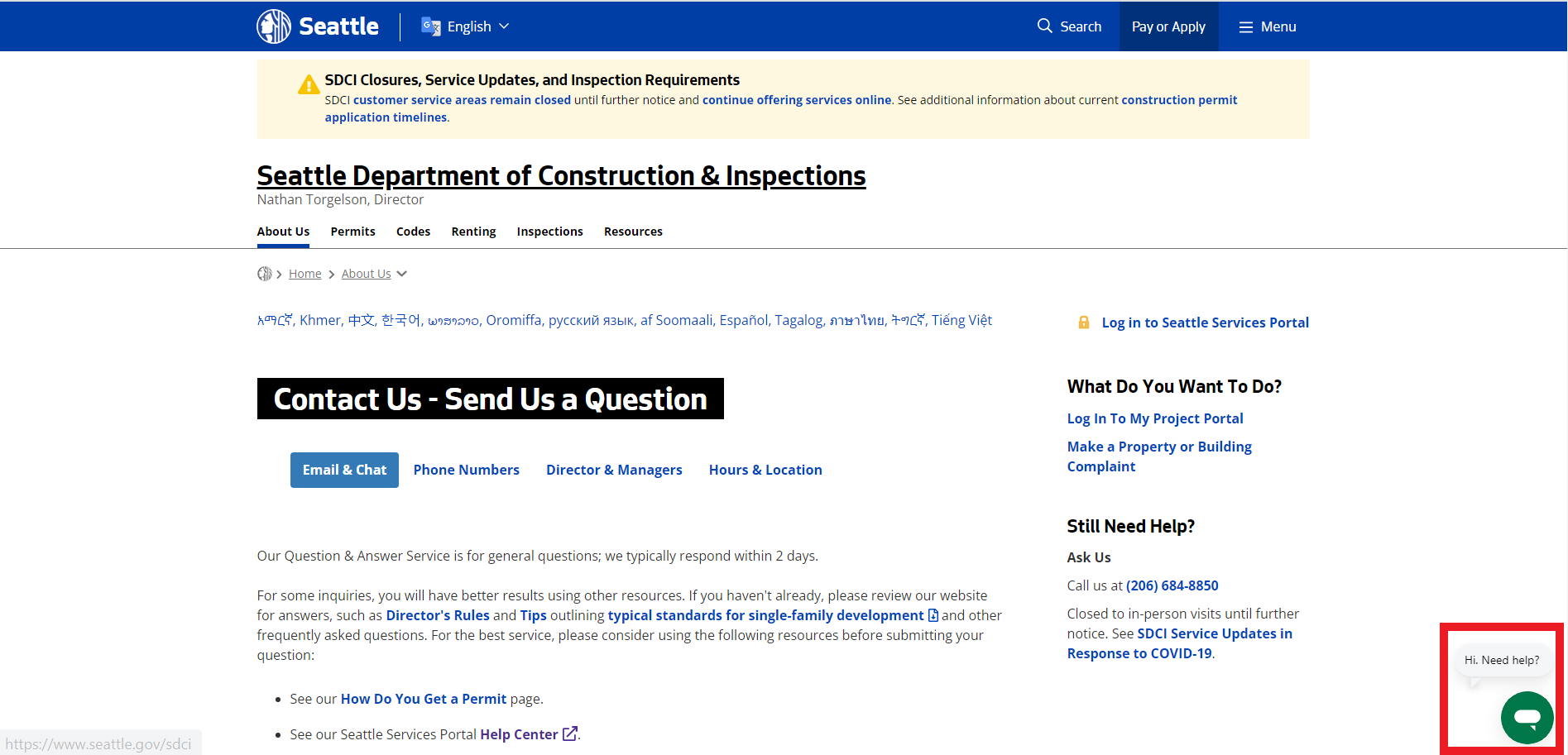Switch language to Tiếng Việt
The width and height of the screenshot is (1568, 755).
(x=961, y=320)
